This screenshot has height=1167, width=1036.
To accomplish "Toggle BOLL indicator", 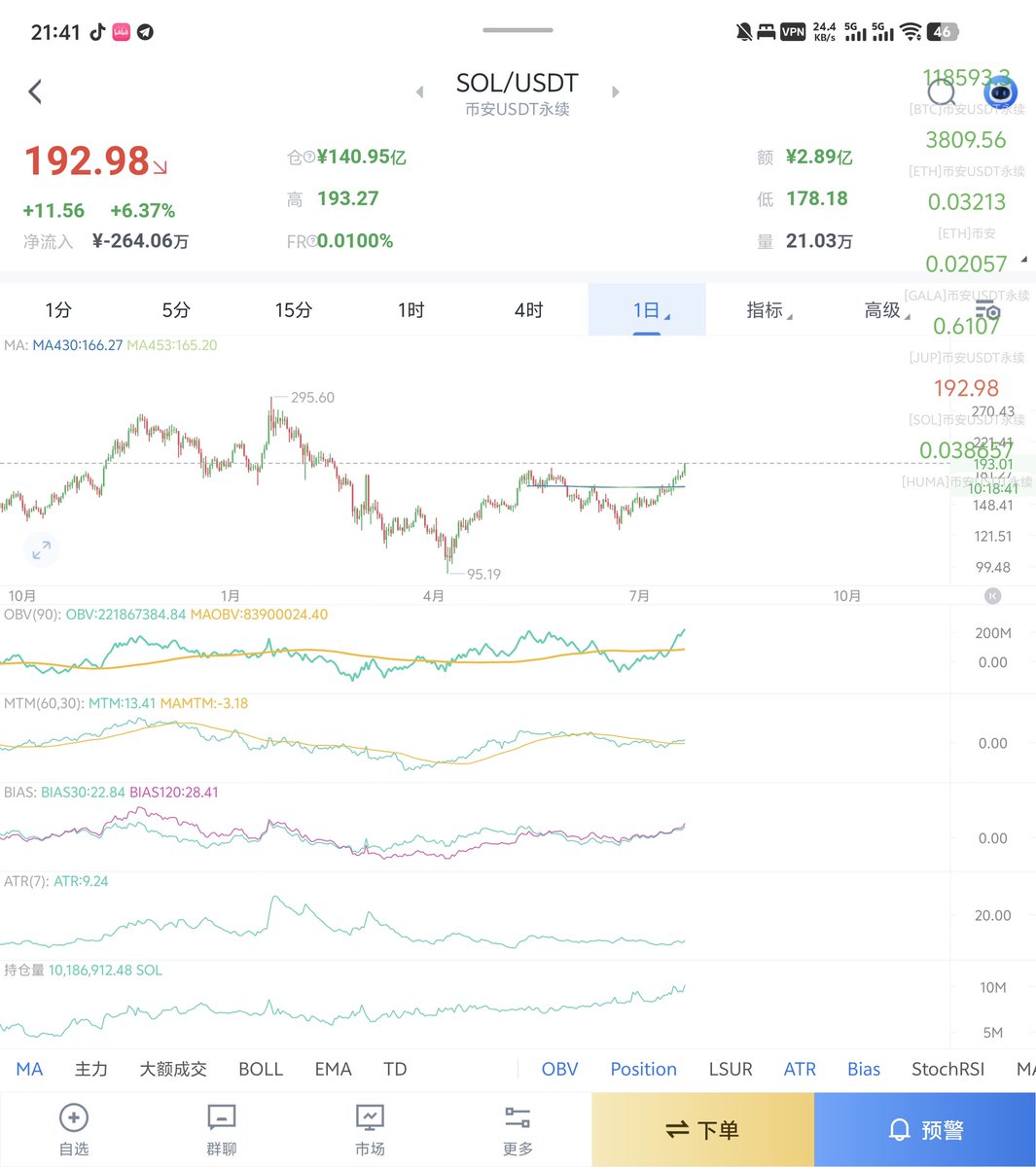I will tap(261, 1069).
